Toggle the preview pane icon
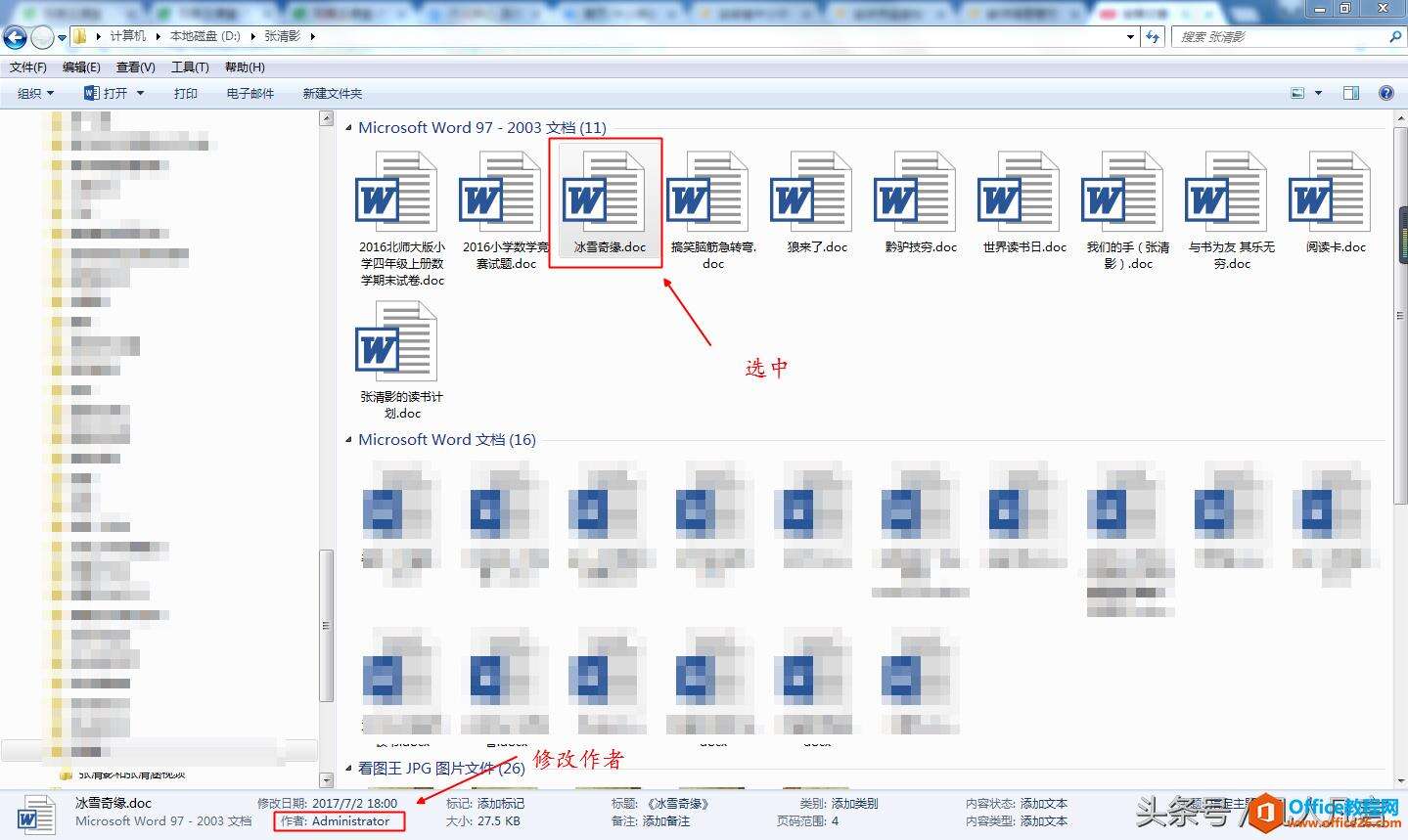 coord(1350,93)
